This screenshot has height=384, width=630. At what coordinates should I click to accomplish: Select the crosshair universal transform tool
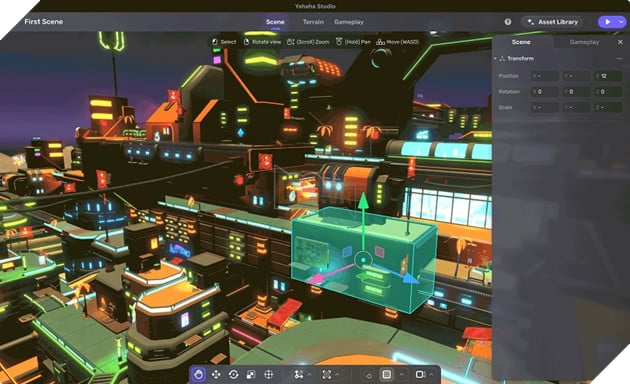[269, 375]
